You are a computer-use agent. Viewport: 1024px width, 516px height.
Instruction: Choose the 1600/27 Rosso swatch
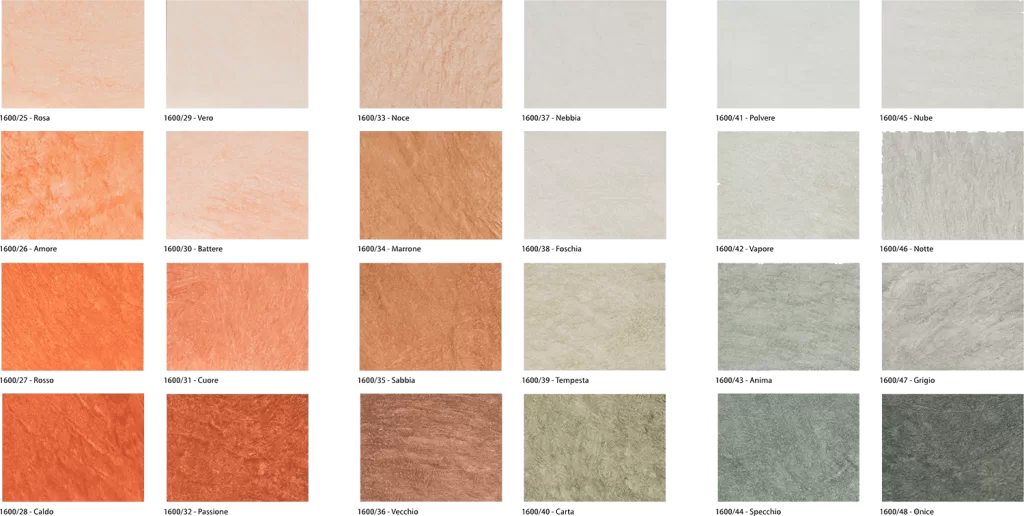coord(72,316)
